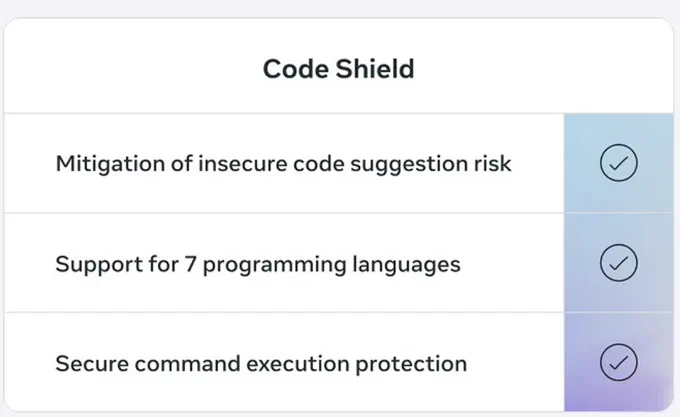Screen dimensions: 680x417
Task: Click the word 'Support' in the second row
Action: pos(99,264)
